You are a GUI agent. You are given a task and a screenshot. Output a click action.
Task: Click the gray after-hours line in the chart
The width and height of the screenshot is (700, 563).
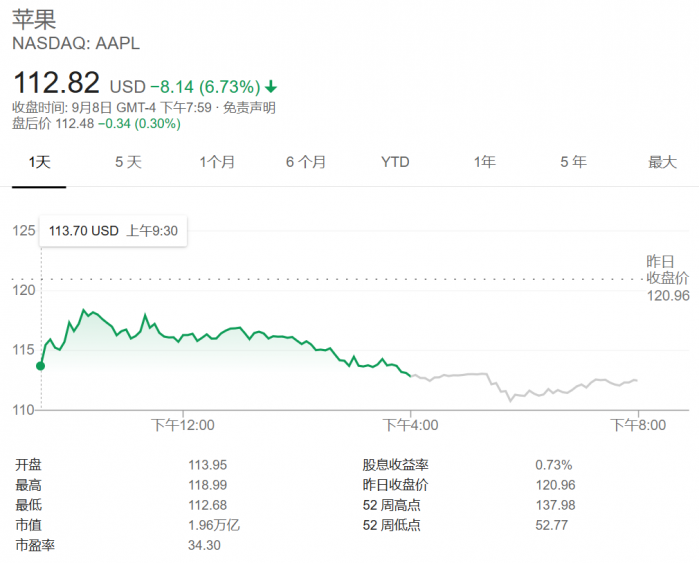point(540,392)
